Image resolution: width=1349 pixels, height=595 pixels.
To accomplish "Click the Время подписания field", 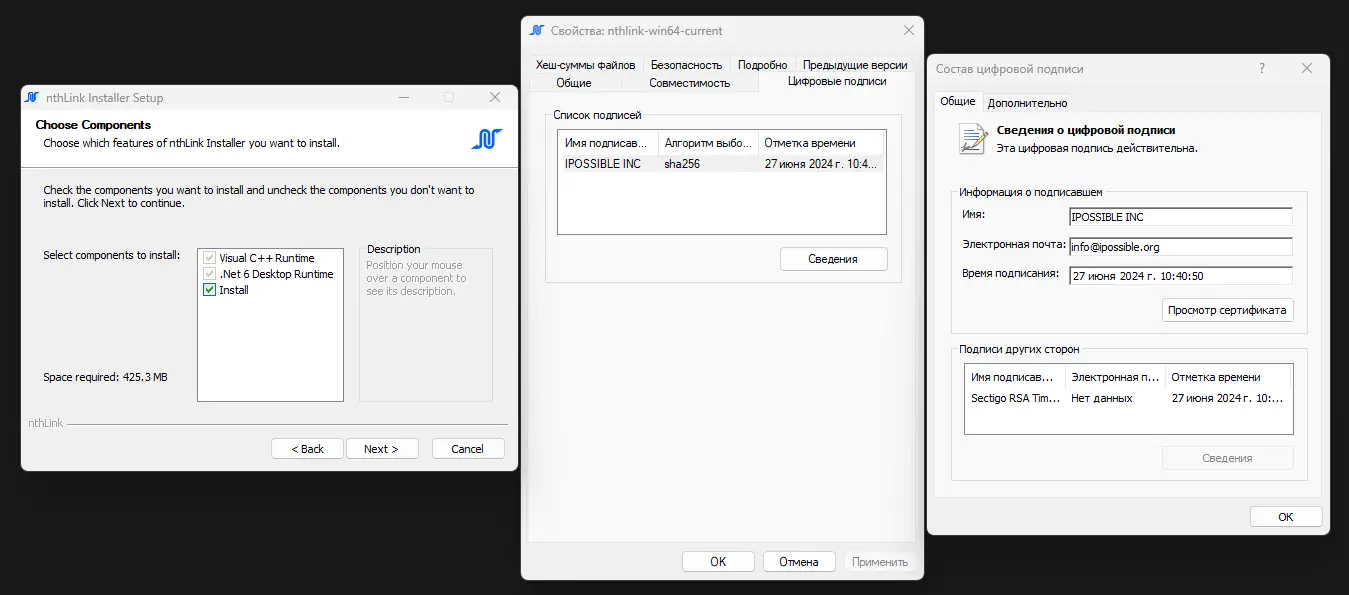I will click(1180, 276).
